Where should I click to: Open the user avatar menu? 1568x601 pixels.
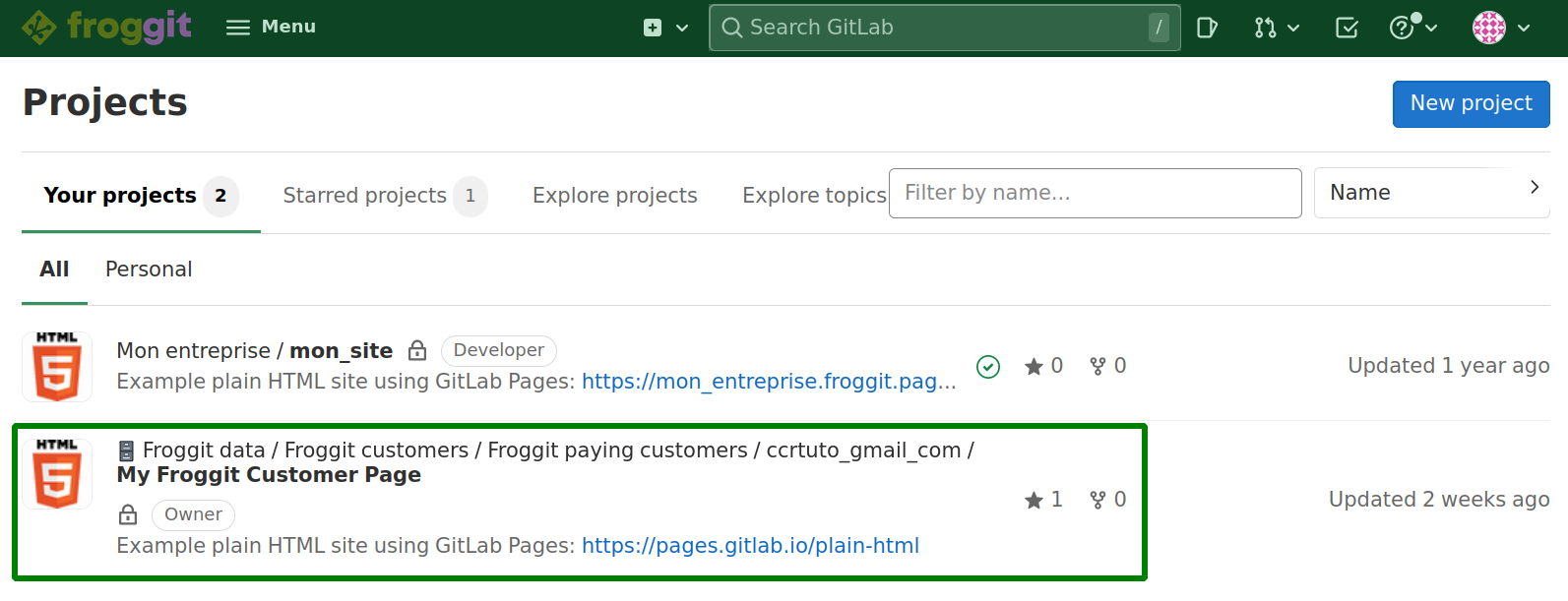click(1501, 28)
